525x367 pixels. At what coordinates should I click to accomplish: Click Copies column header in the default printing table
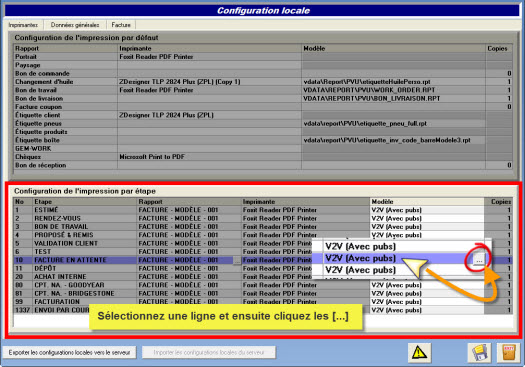point(499,49)
